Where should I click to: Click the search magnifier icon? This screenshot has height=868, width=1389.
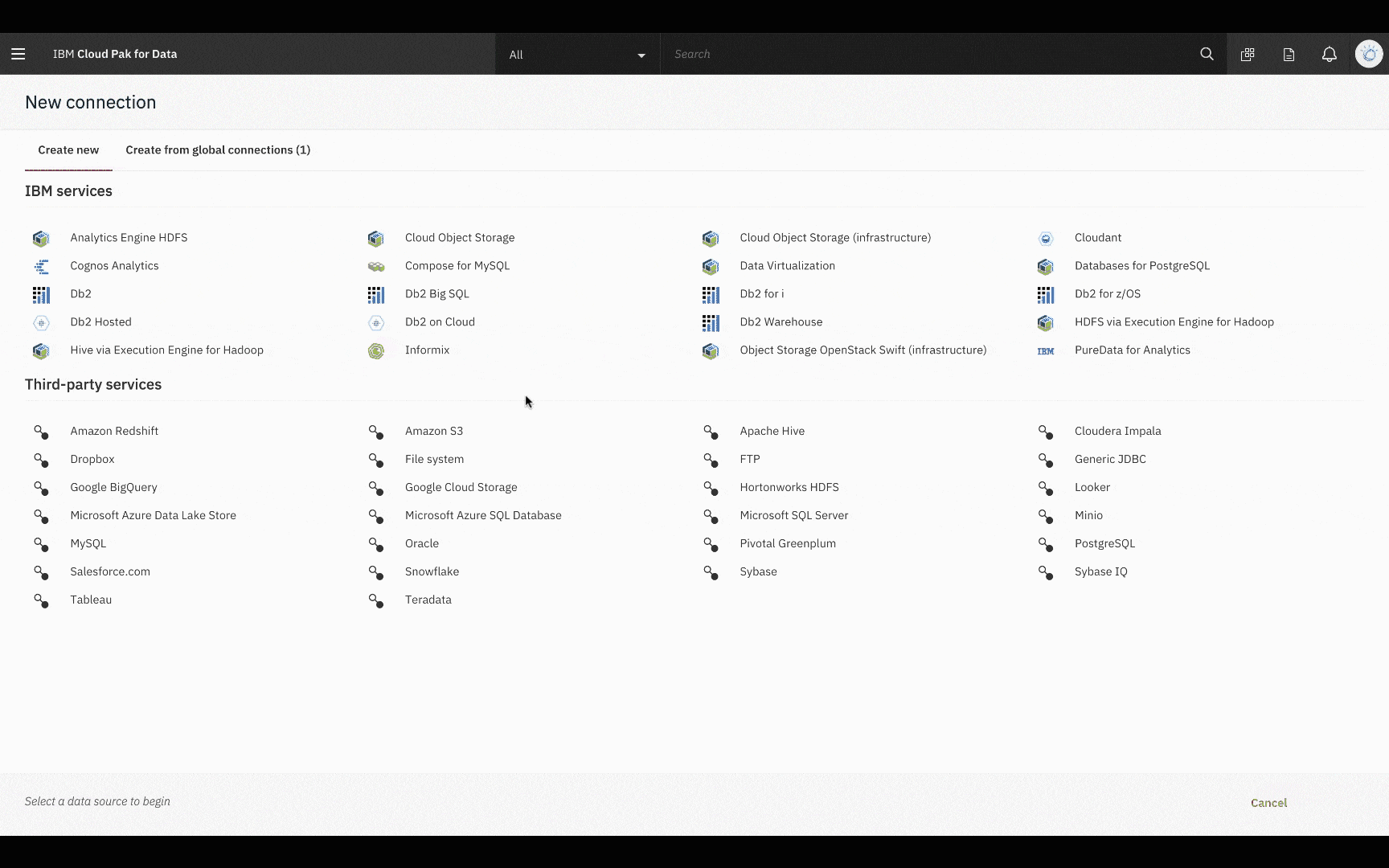[x=1207, y=54]
